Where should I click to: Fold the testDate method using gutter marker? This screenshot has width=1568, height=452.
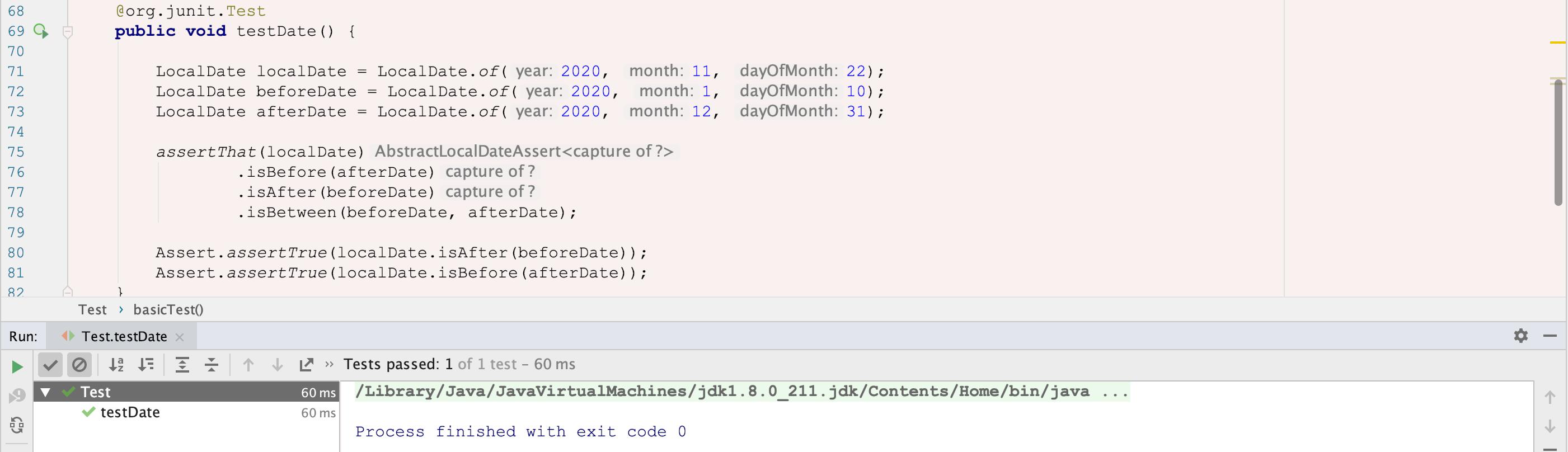pos(68,32)
